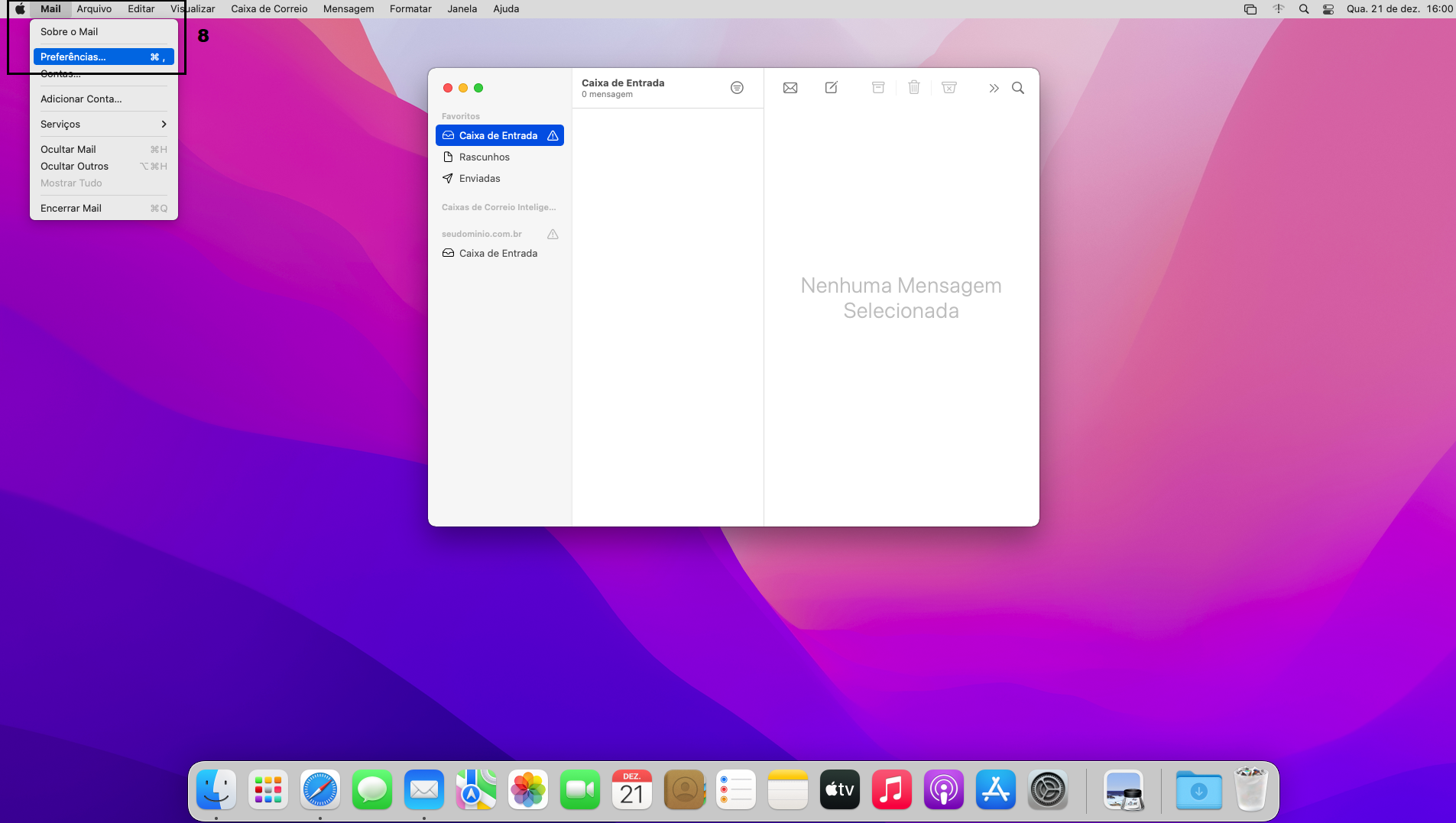Collapse the seudominio.com.br account section
This screenshot has width=1456, height=823.
click(482, 234)
